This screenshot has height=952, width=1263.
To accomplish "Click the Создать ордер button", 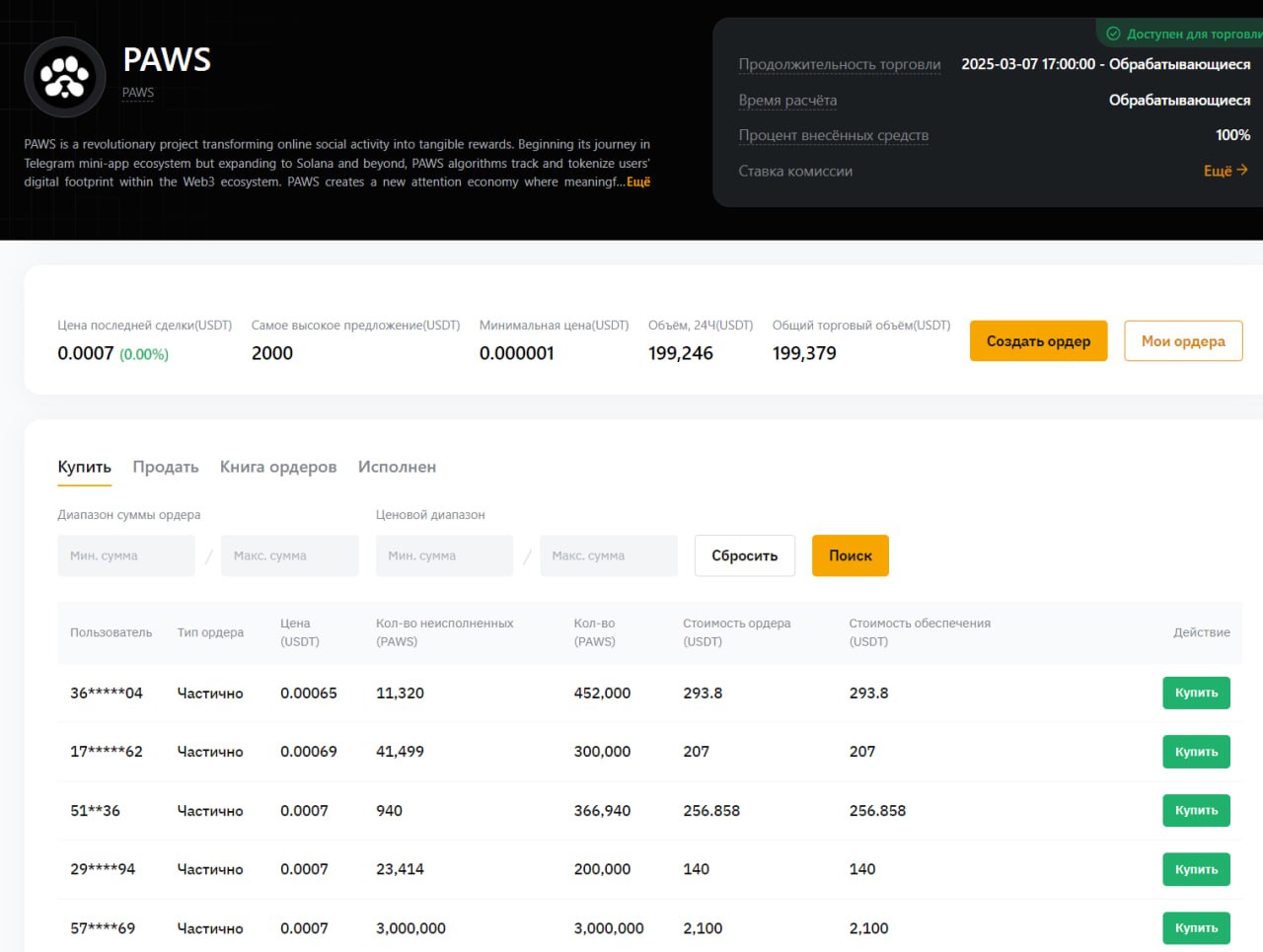I will [x=1038, y=341].
